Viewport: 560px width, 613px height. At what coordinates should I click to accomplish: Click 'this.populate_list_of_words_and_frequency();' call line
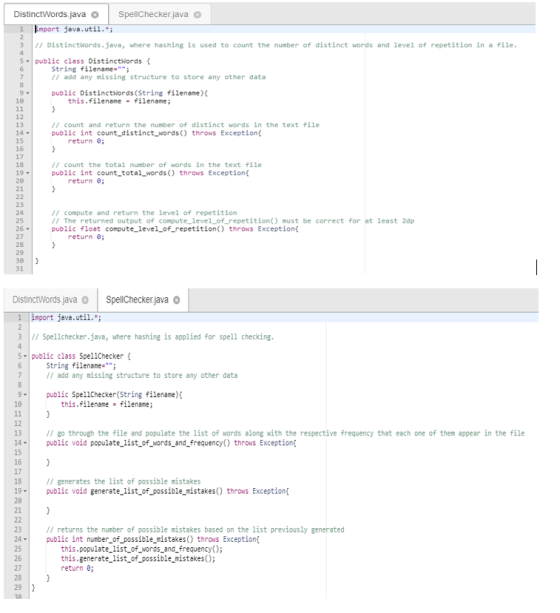point(142,549)
